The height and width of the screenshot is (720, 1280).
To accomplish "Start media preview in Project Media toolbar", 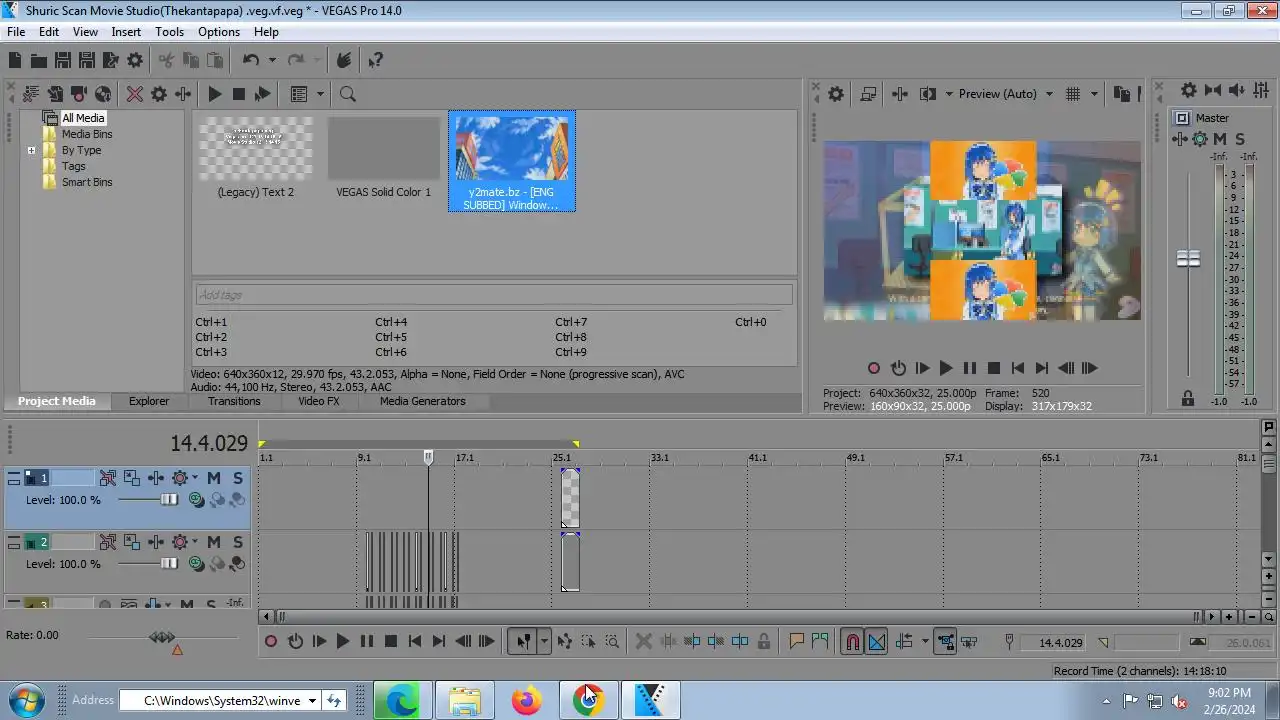I will coord(215,94).
